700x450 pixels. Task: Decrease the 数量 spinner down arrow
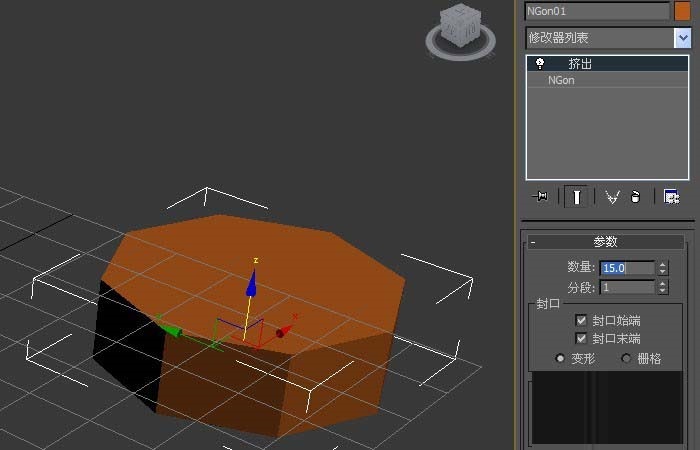[662, 271]
